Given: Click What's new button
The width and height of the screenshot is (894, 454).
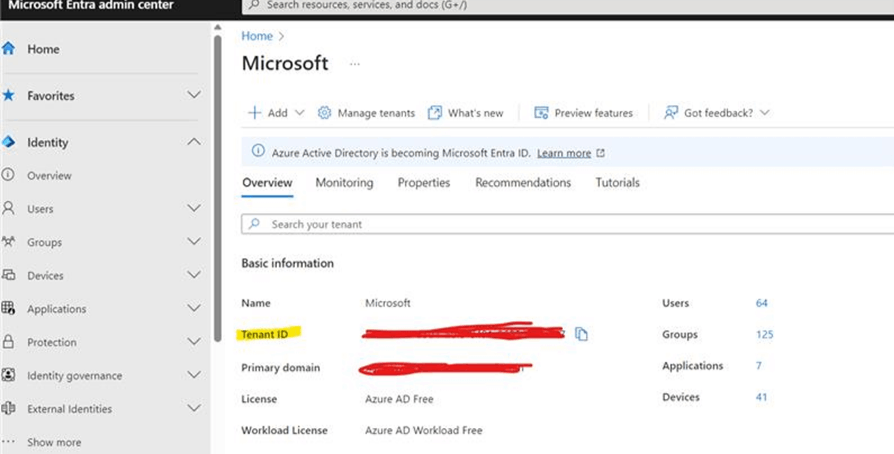Looking at the screenshot, I should coord(466,113).
